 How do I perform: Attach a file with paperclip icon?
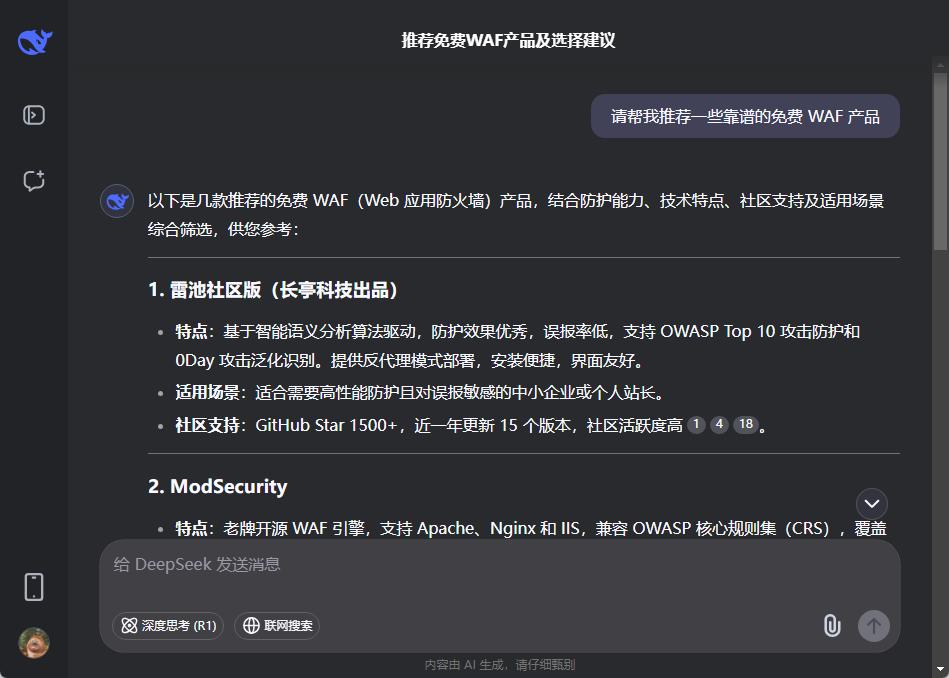click(x=832, y=625)
